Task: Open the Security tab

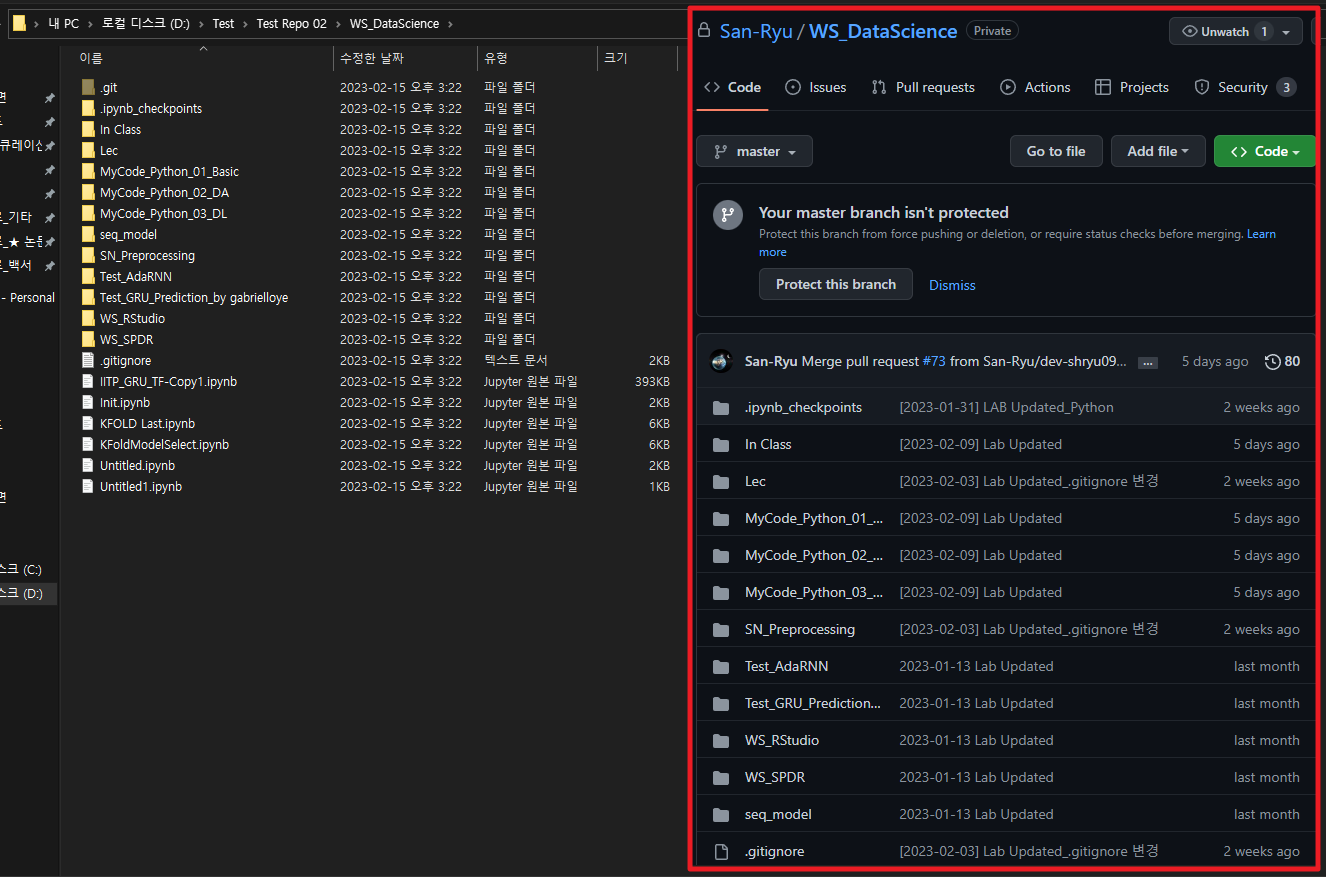Action: click(1244, 87)
